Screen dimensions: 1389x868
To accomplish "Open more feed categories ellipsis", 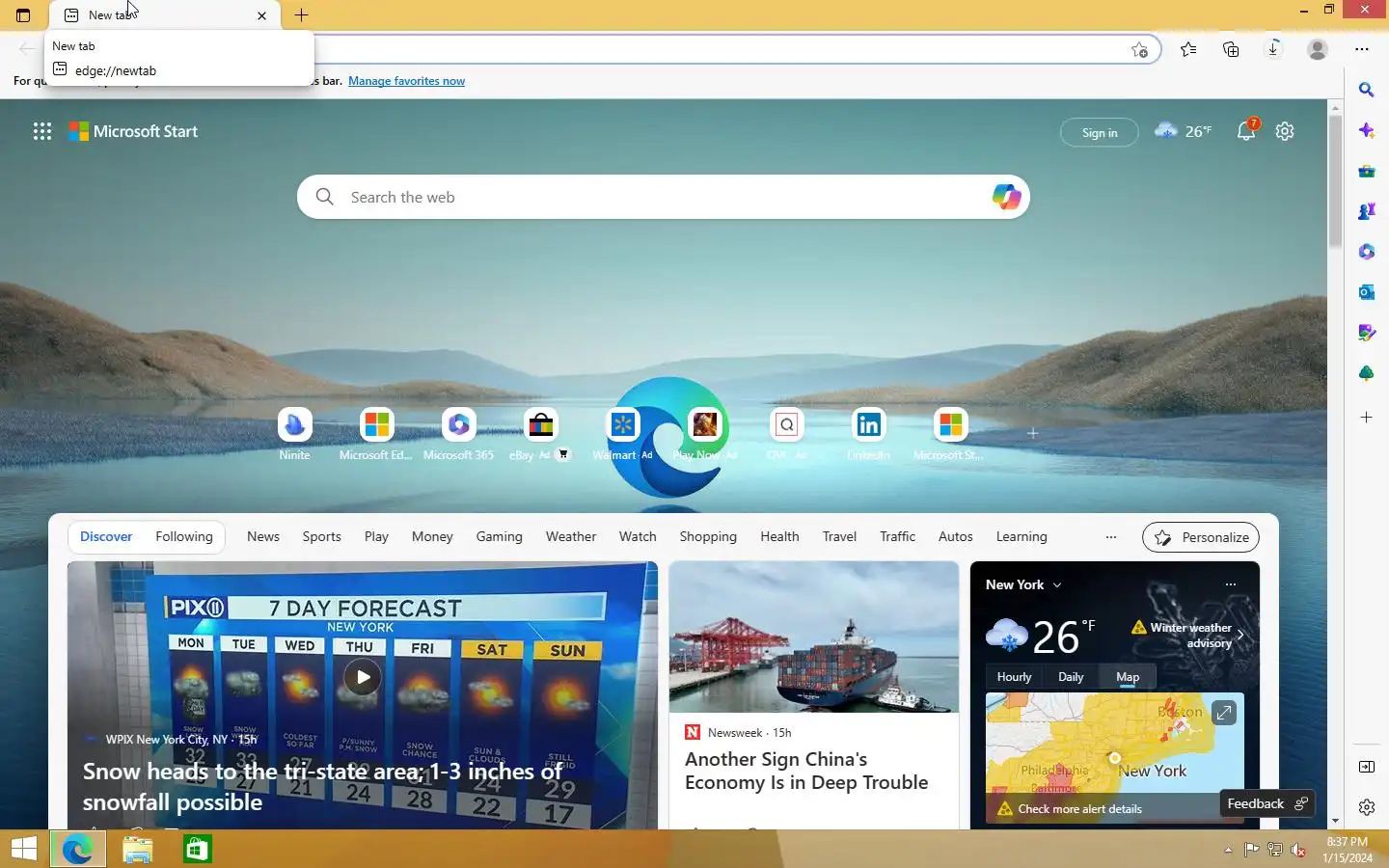I will [x=1111, y=537].
